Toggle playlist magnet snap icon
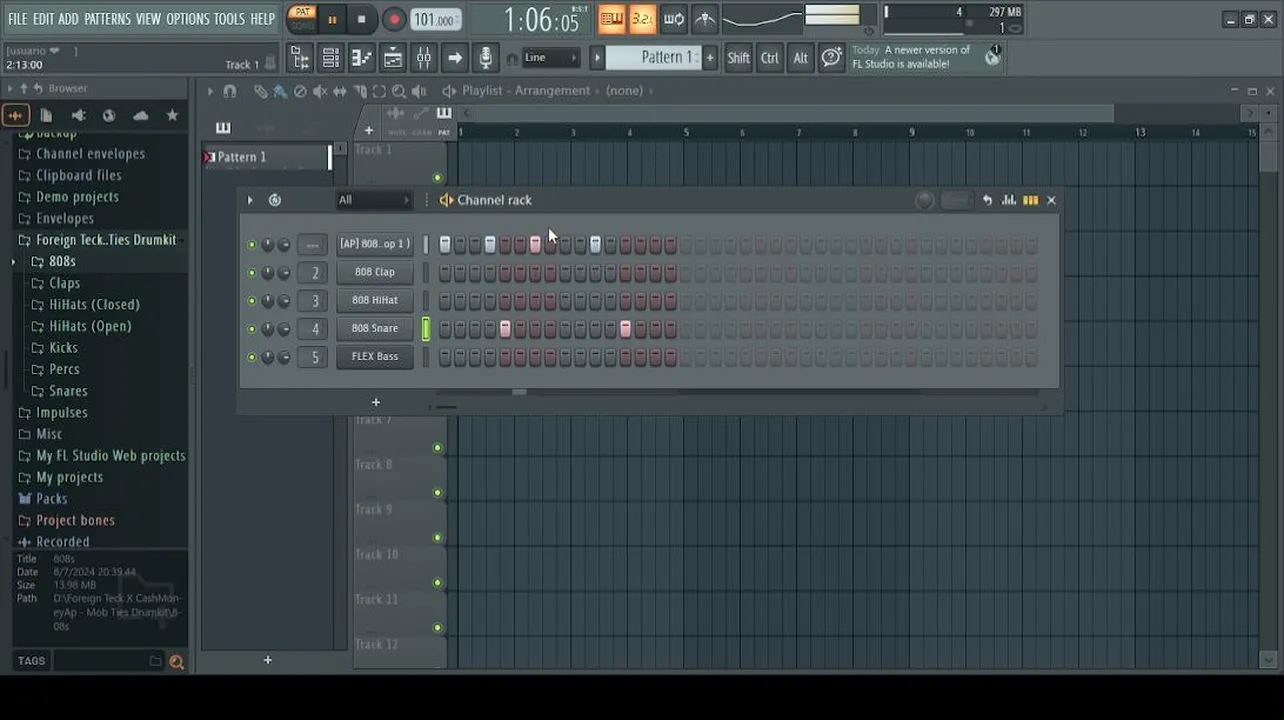1284x720 pixels. 230,91
